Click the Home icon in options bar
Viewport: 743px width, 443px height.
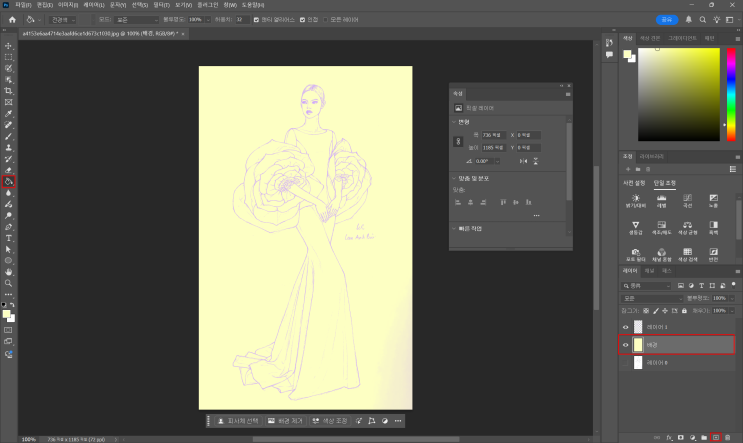12,19
